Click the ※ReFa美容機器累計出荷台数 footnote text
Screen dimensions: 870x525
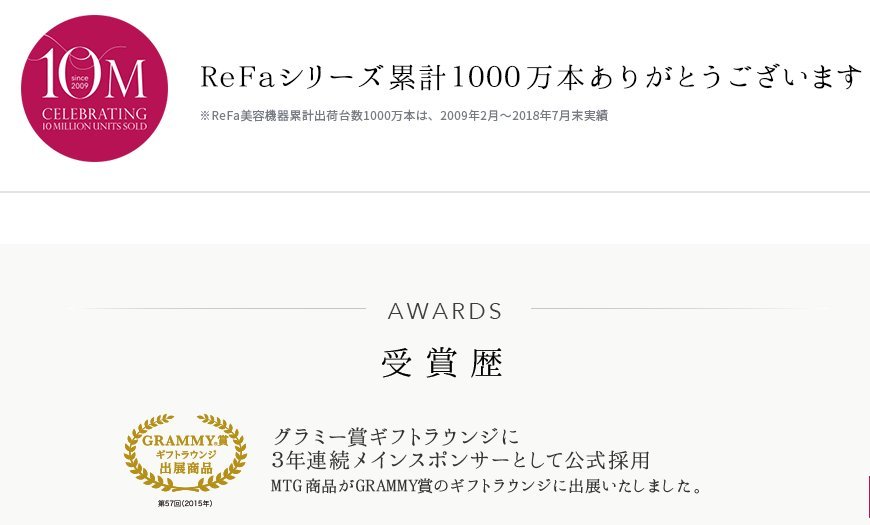(404, 115)
